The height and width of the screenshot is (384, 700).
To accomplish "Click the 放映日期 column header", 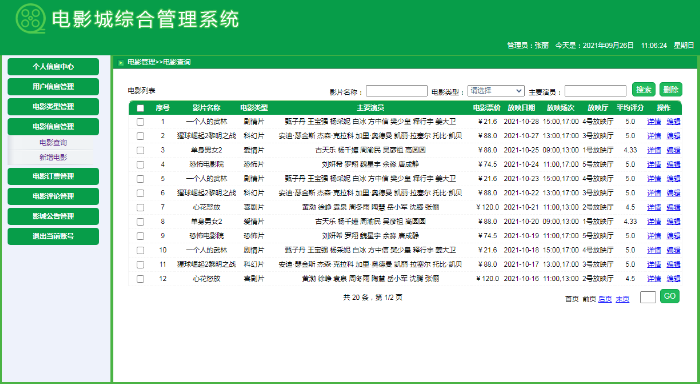I will coord(521,108).
